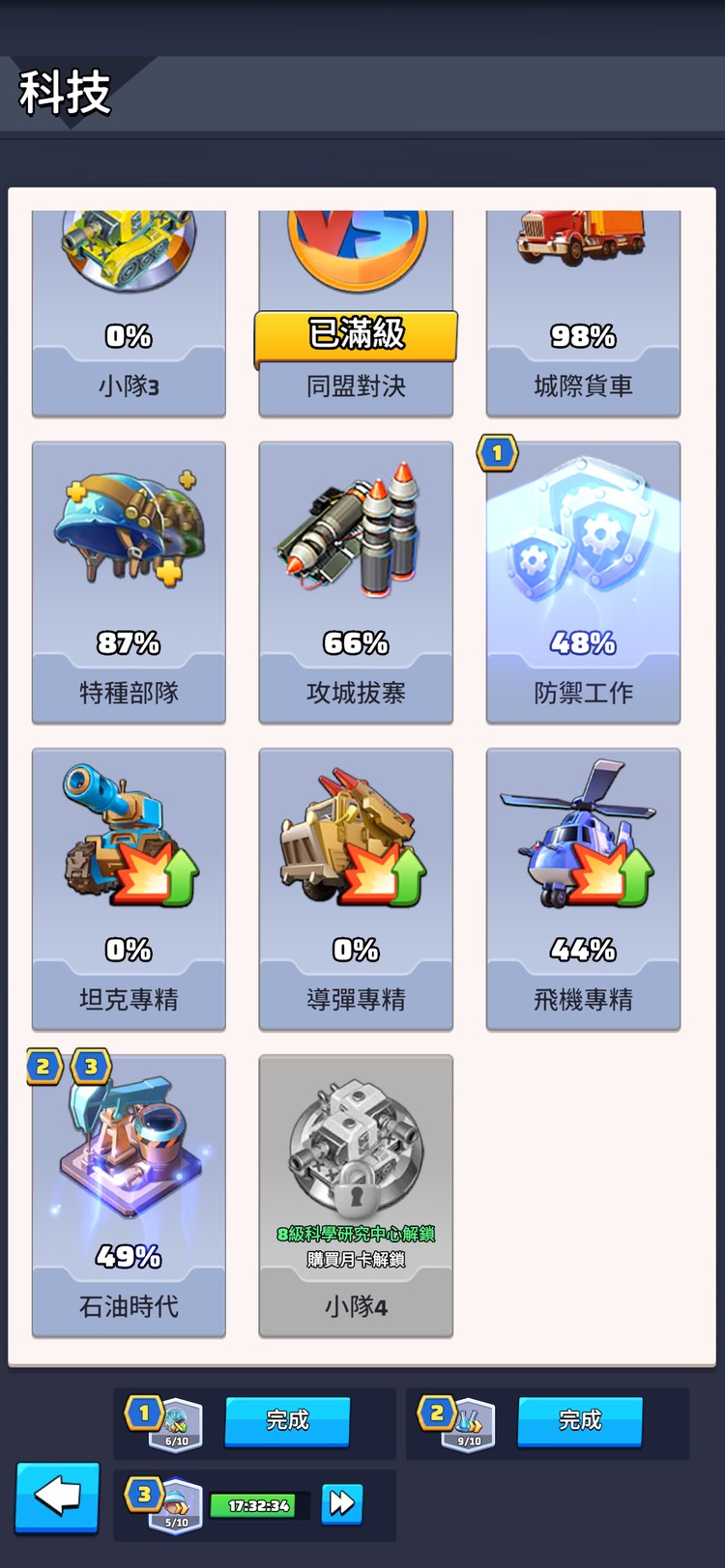This screenshot has height=1568, width=725.
Task: Open the 導彈專精 missile truck card
Action: [356, 889]
